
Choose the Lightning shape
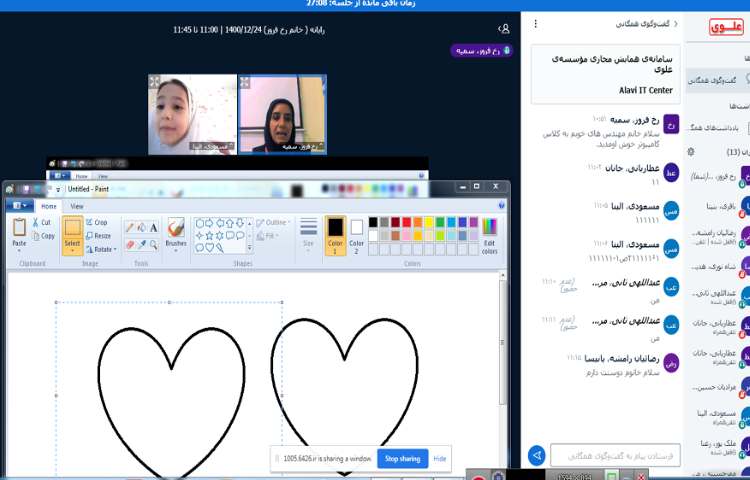point(220,248)
